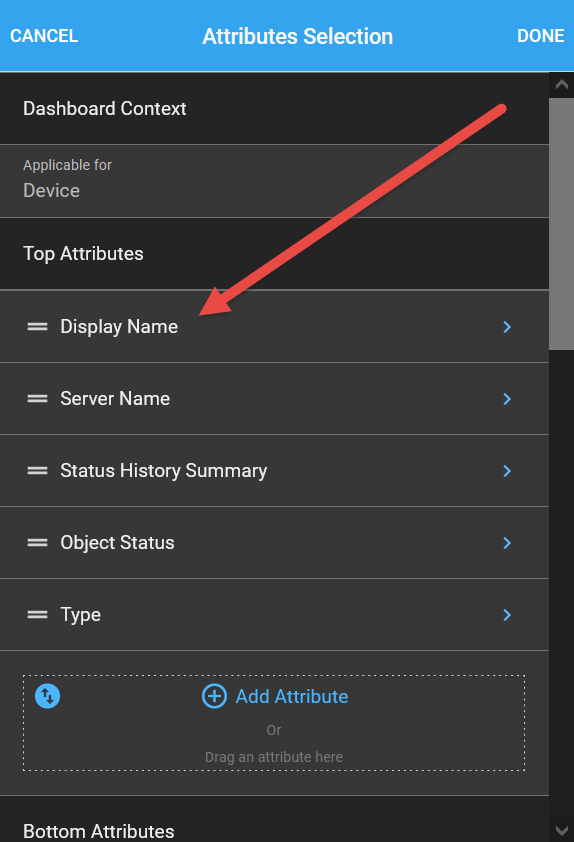Click the vertical scrollbar thumb

pos(562,224)
